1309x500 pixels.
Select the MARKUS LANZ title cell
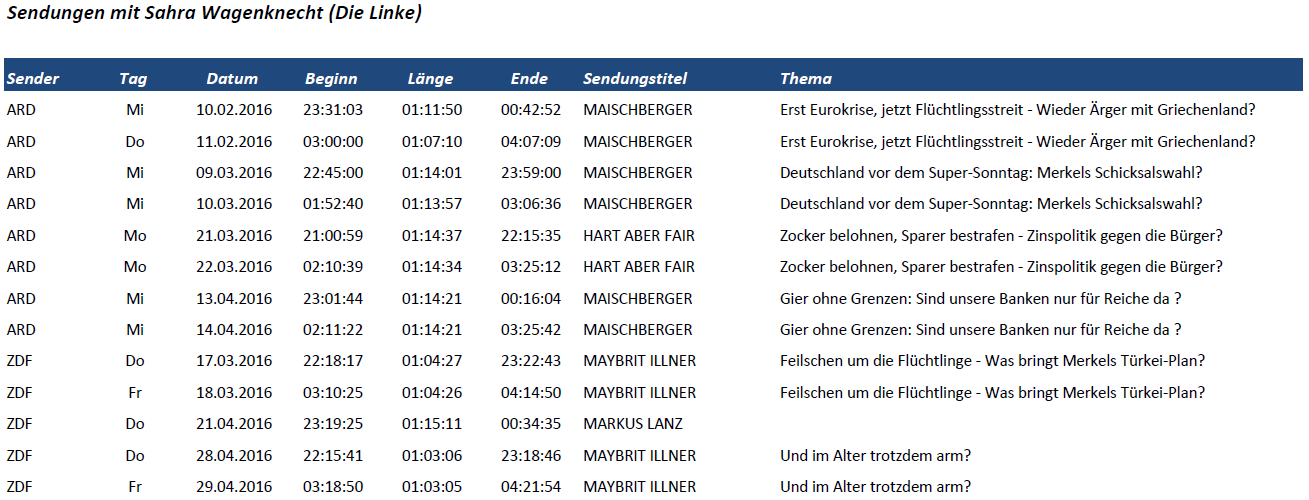633,424
